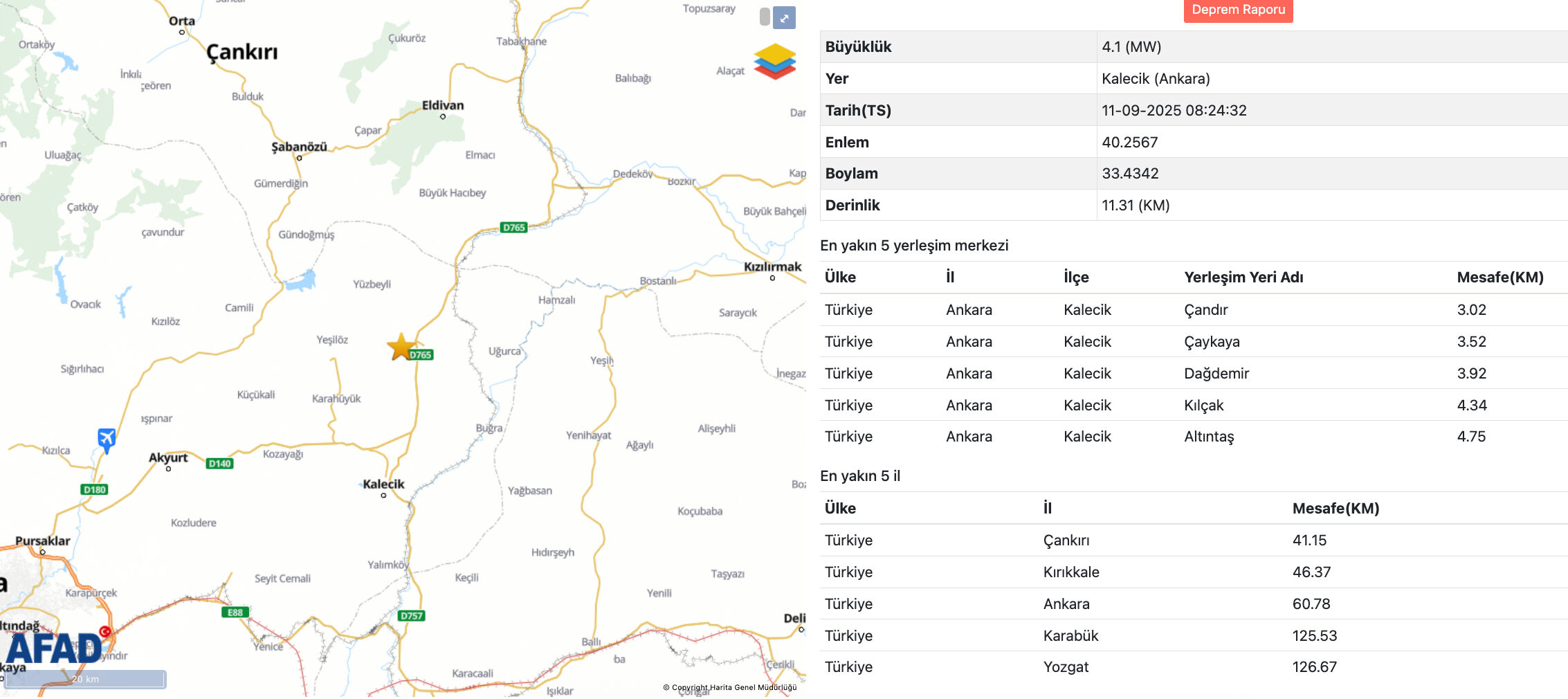Select the Çandır settlement row
Viewport: 1568px width, 699px height.
1205,310
